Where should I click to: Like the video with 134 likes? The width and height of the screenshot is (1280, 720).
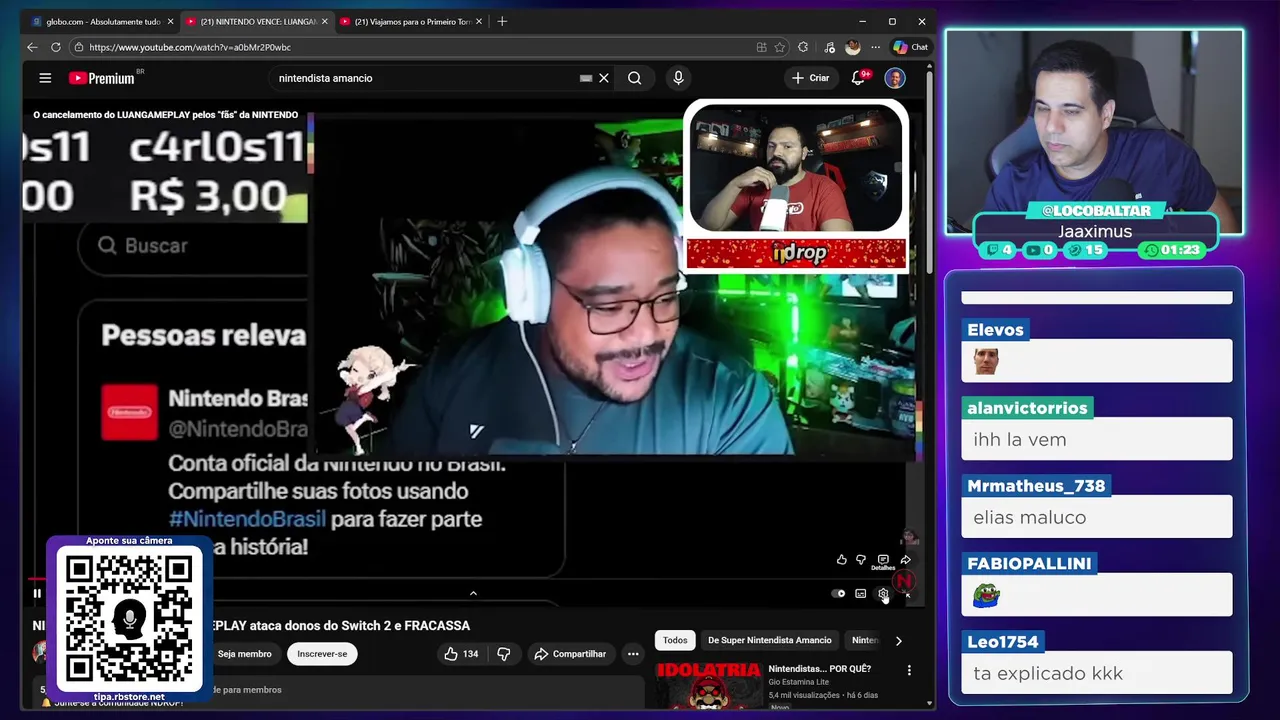(x=462, y=654)
